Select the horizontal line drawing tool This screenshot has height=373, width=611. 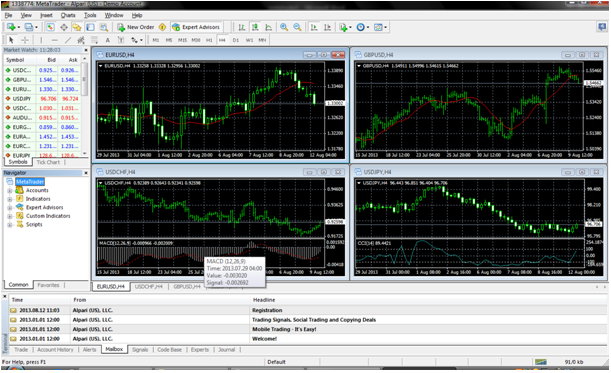click(55, 40)
